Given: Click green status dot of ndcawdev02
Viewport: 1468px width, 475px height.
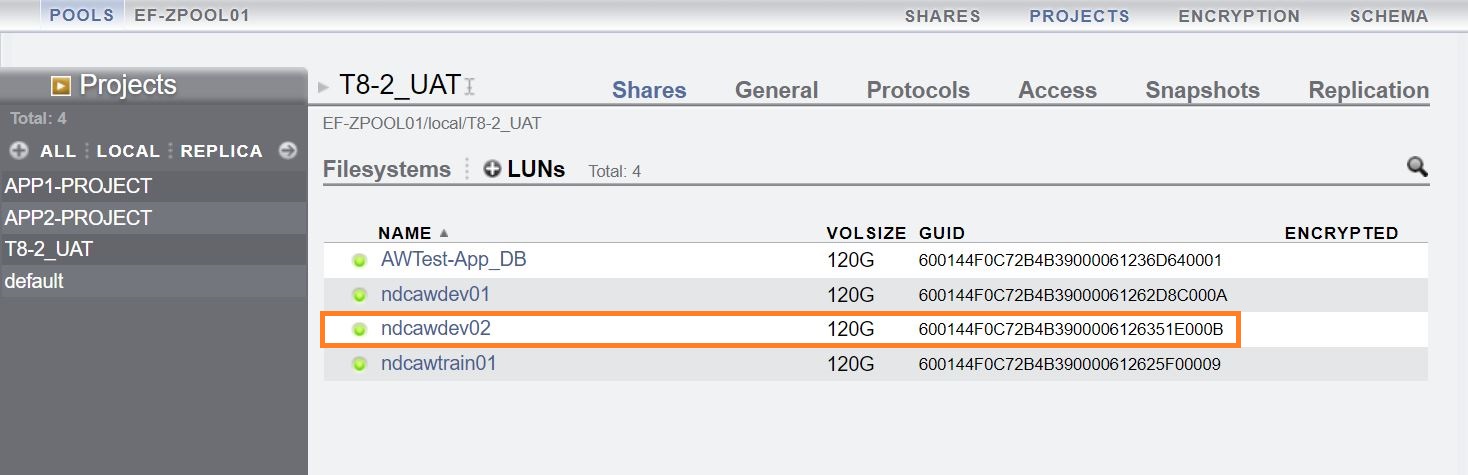Looking at the screenshot, I should point(360,329).
